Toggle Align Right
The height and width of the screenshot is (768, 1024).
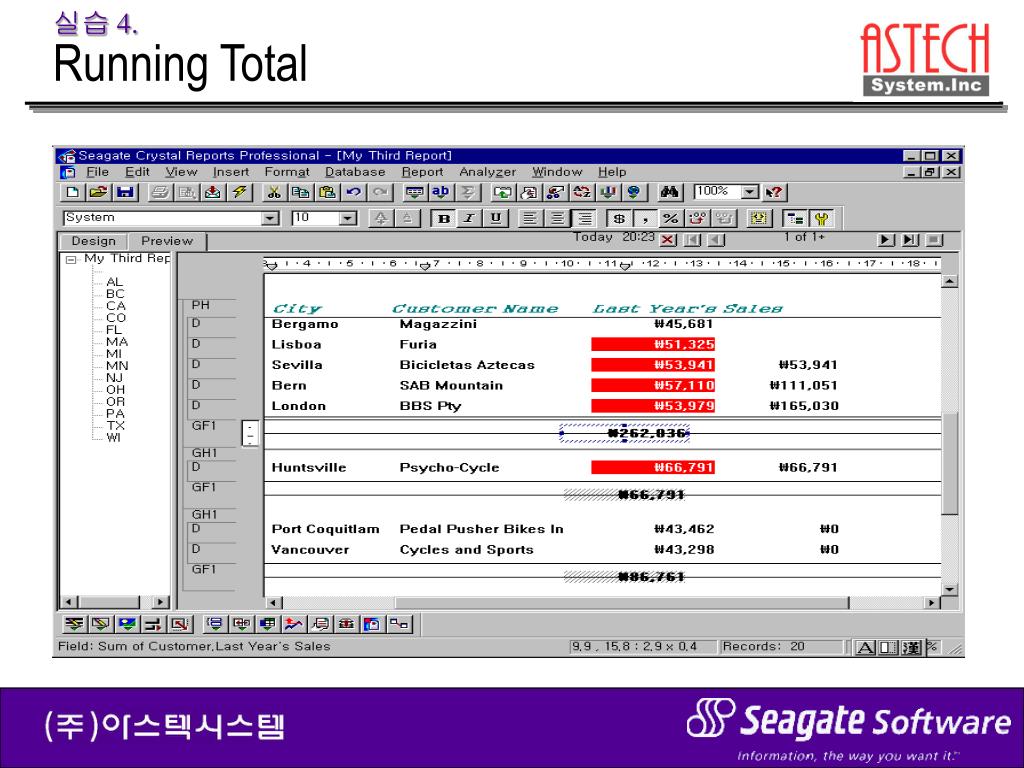pyautogui.click(x=584, y=219)
